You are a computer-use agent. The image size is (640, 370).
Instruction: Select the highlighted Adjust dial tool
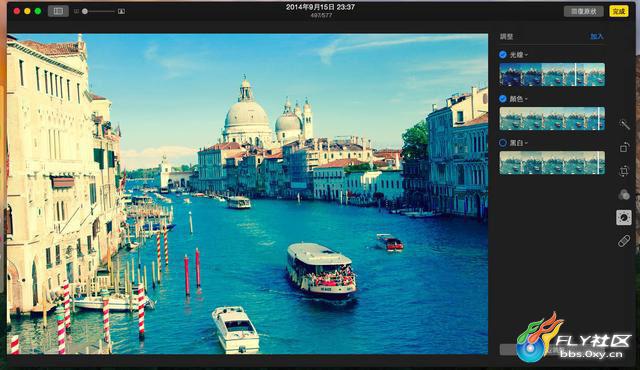(624, 218)
